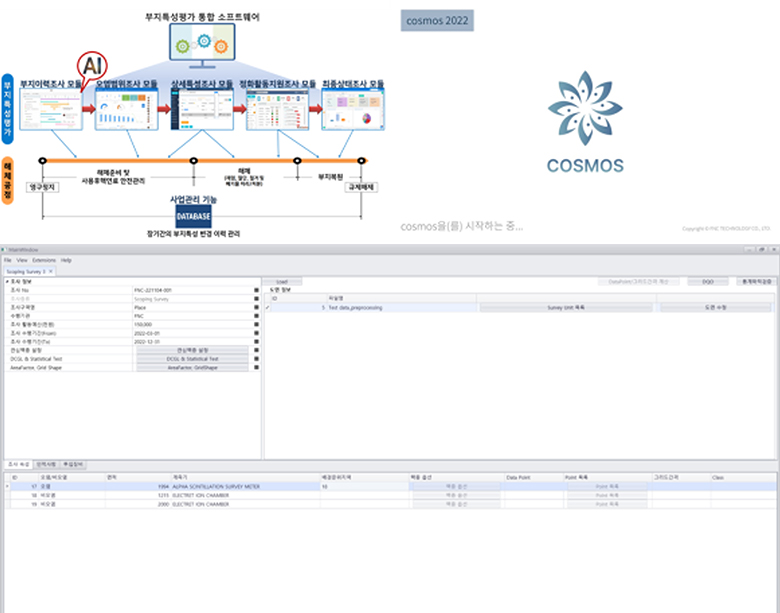Viewport: 780px width, 613px height.
Task: Select the second tab above the bottom table
Action: (x=46, y=464)
